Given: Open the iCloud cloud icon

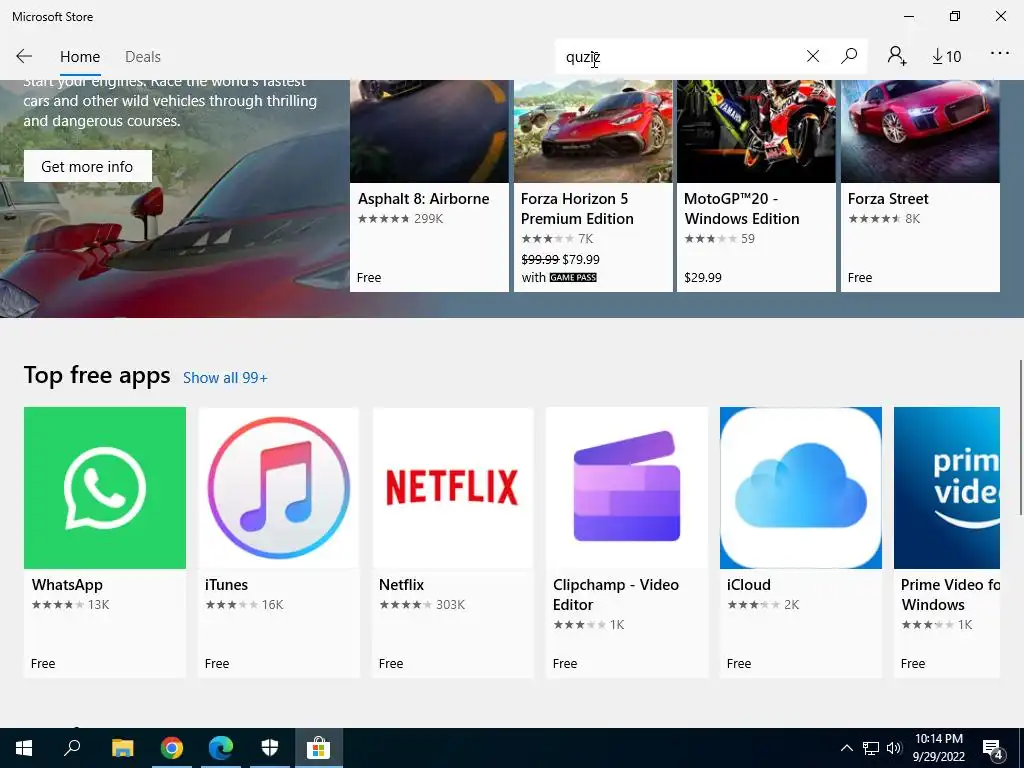Looking at the screenshot, I should point(801,488).
